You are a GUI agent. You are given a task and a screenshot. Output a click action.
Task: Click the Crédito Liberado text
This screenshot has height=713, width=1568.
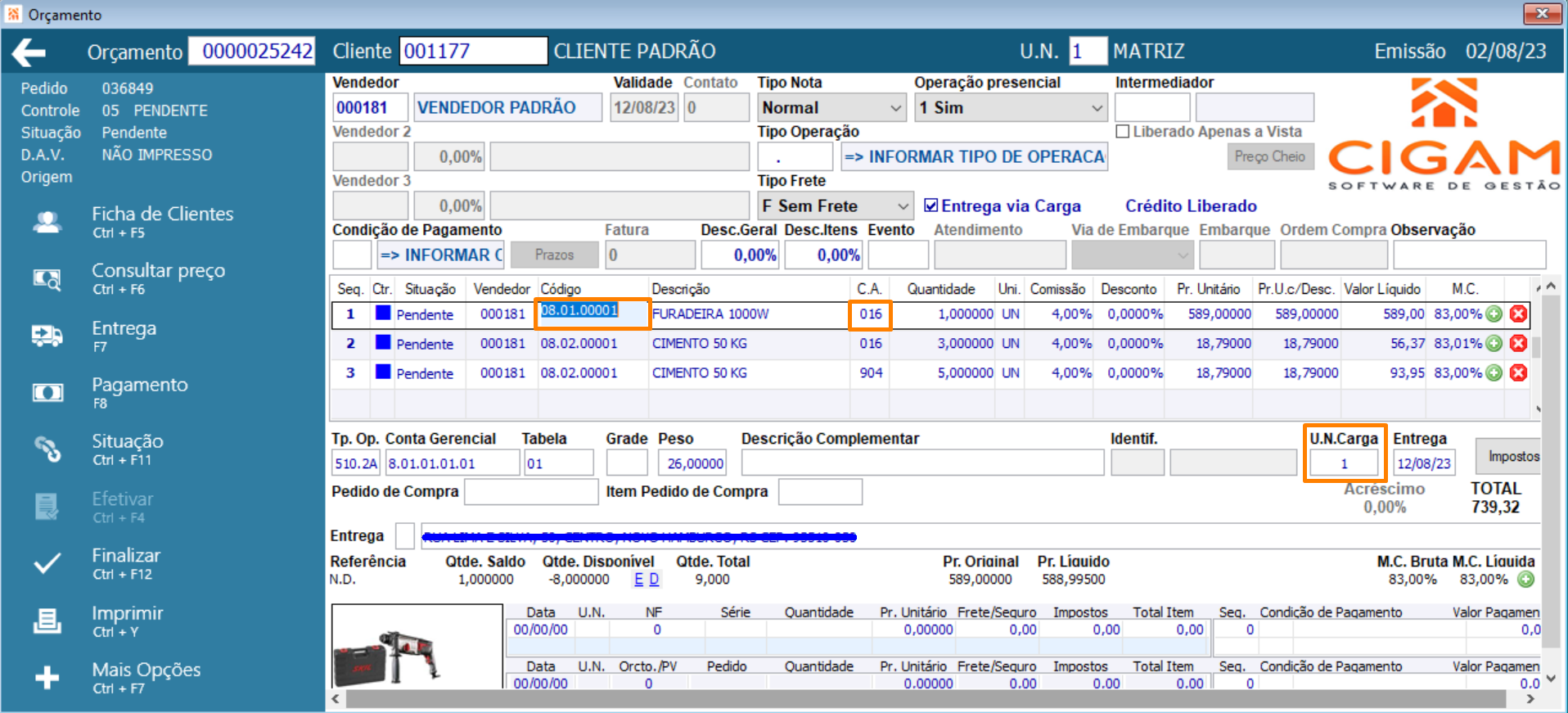tap(1191, 205)
